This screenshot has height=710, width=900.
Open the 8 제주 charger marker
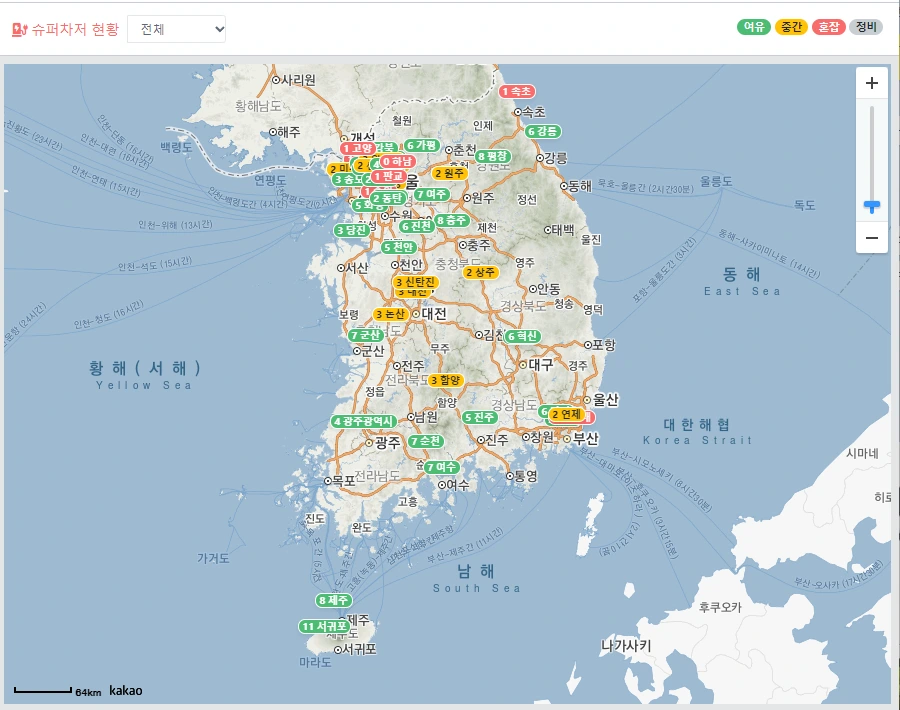333,600
